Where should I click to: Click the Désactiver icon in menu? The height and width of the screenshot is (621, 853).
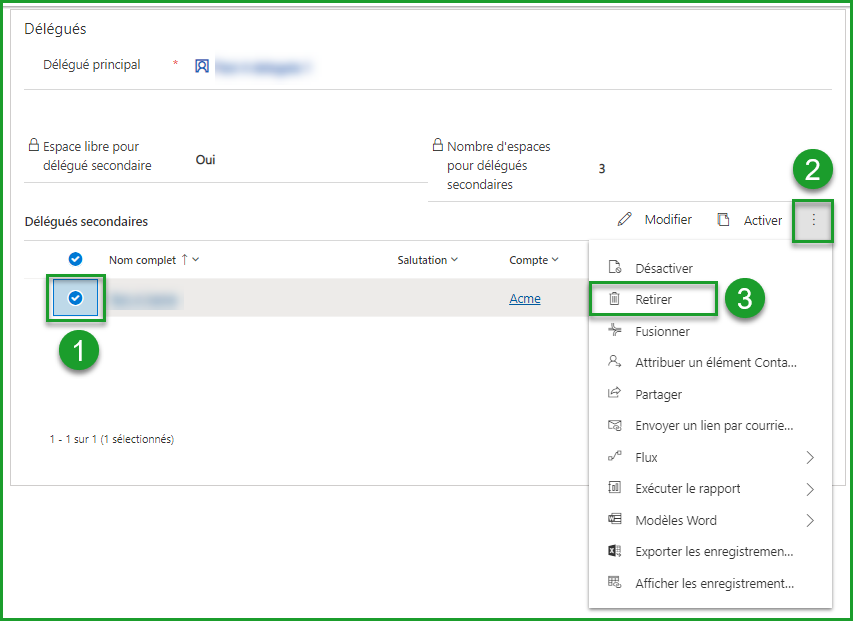[615, 268]
